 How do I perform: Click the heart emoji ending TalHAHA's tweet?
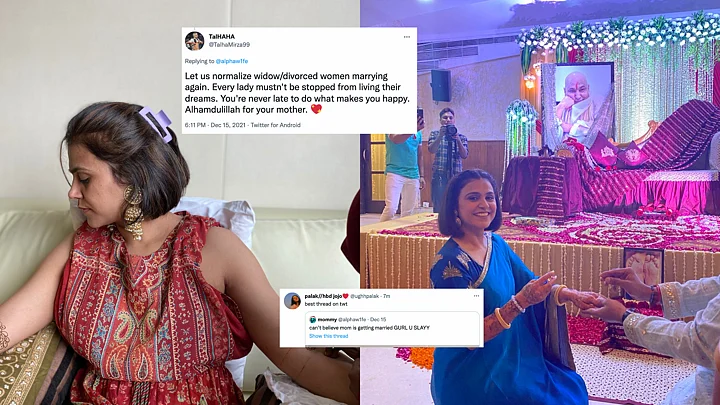(316, 109)
